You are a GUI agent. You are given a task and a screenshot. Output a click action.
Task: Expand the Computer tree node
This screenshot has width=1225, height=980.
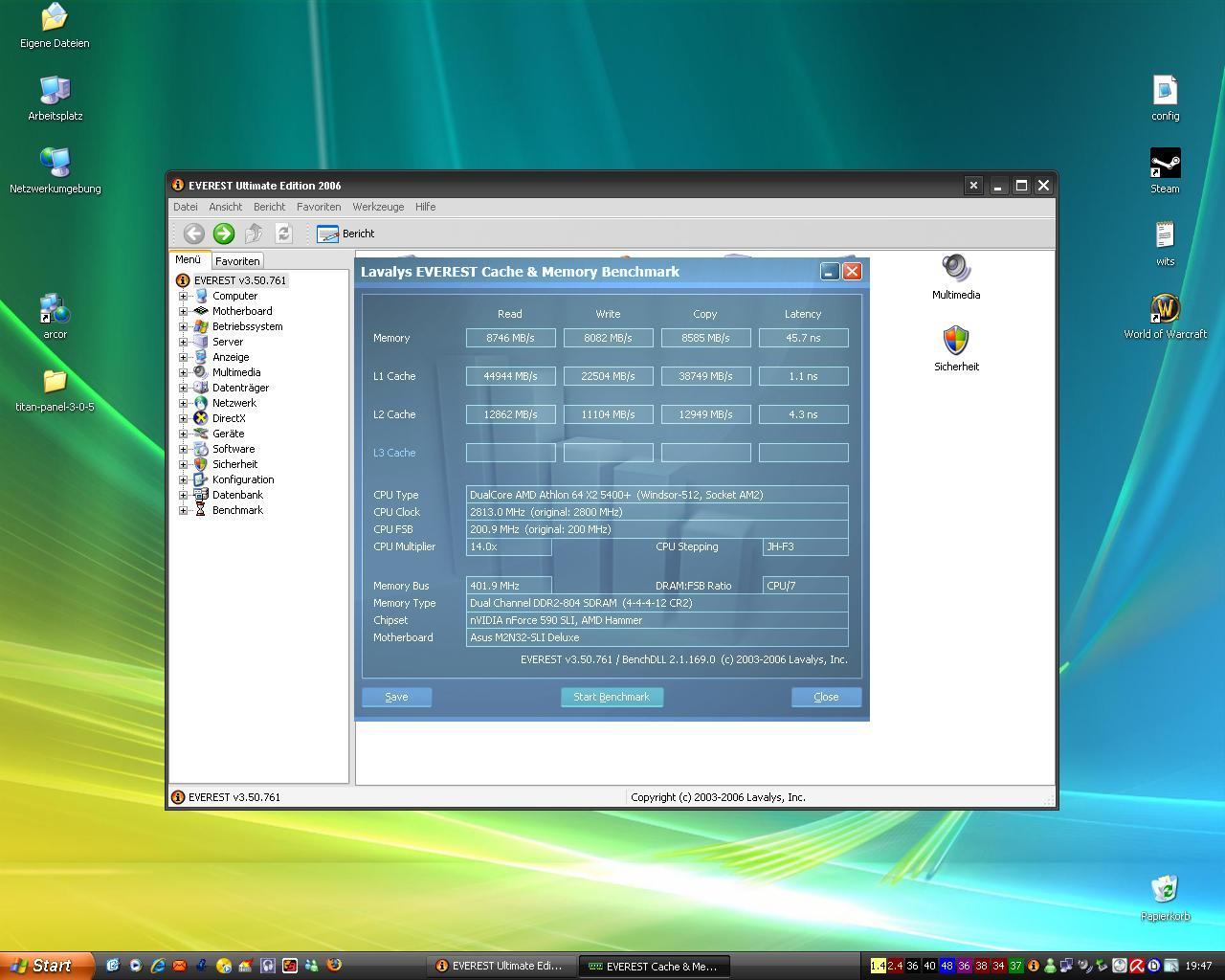click(x=184, y=296)
